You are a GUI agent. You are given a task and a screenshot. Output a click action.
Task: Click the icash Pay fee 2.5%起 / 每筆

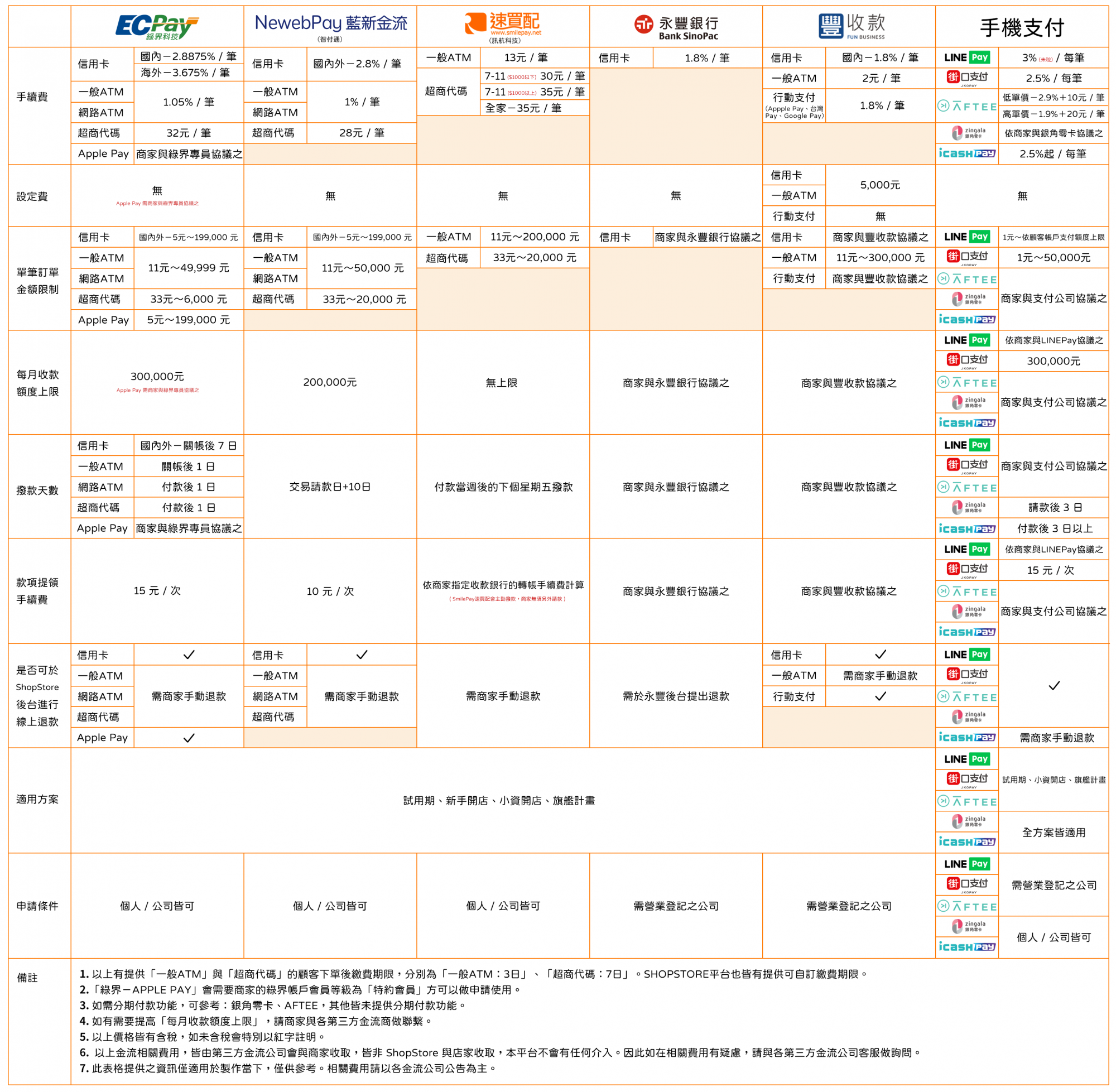[x=1053, y=153]
